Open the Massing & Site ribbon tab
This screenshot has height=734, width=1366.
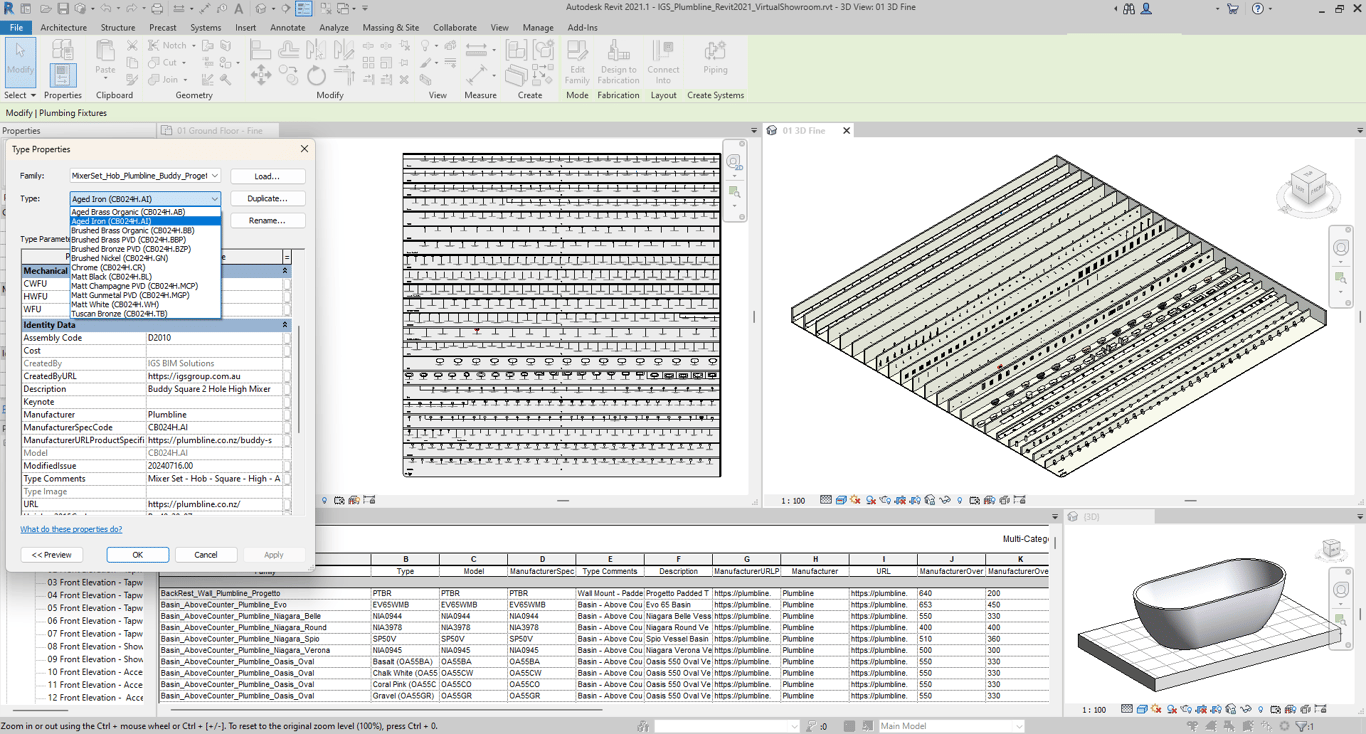click(x=390, y=28)
